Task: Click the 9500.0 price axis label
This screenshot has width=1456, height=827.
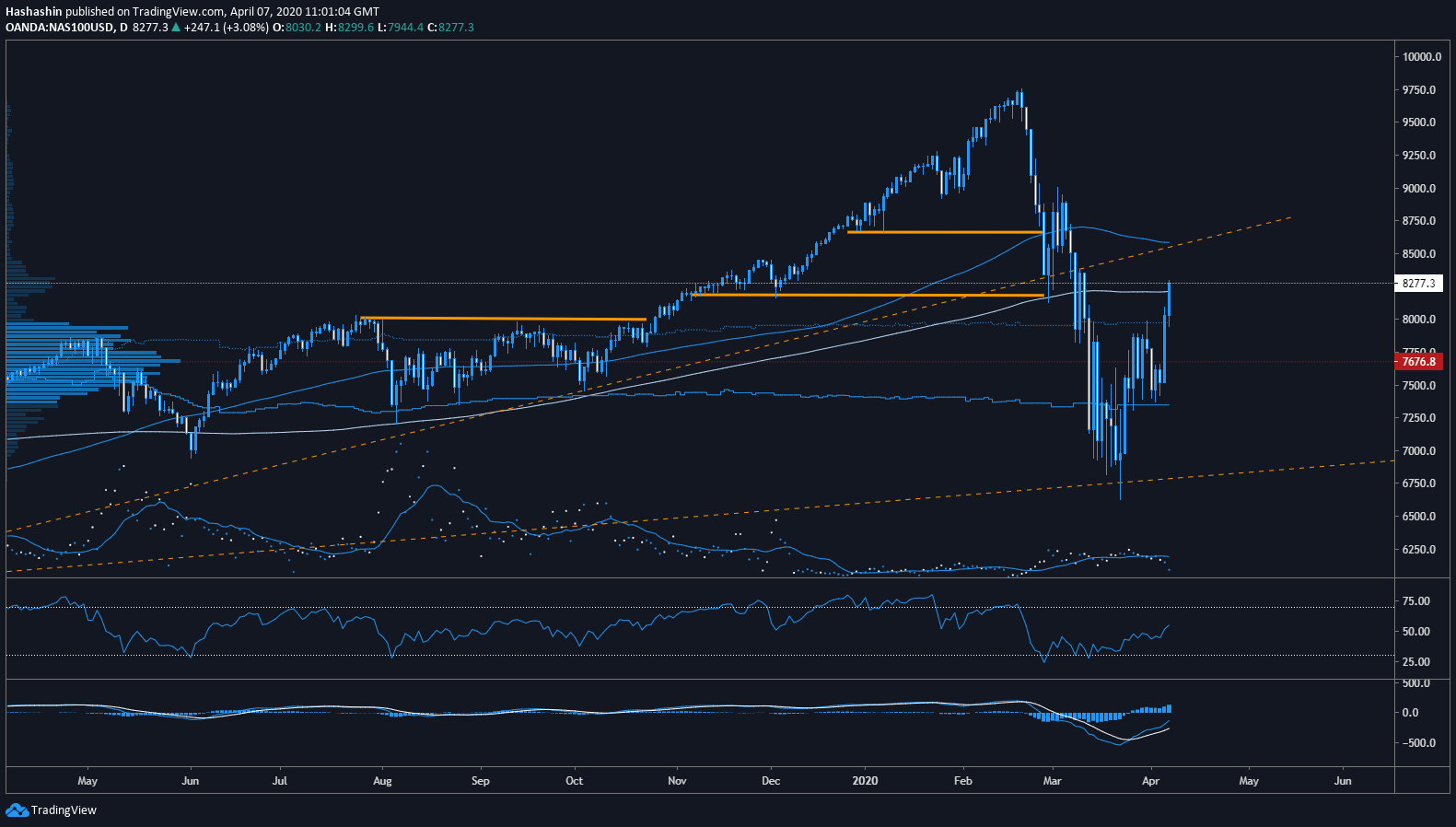Action: [1419, 122]
